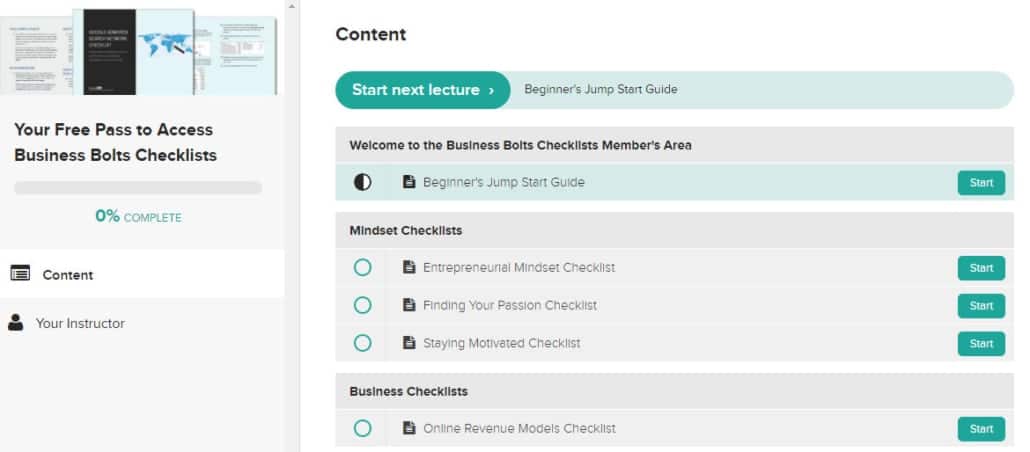
Task: Toggle completion circle for Staying Motivated Checklist
Action: pos(362,343)
